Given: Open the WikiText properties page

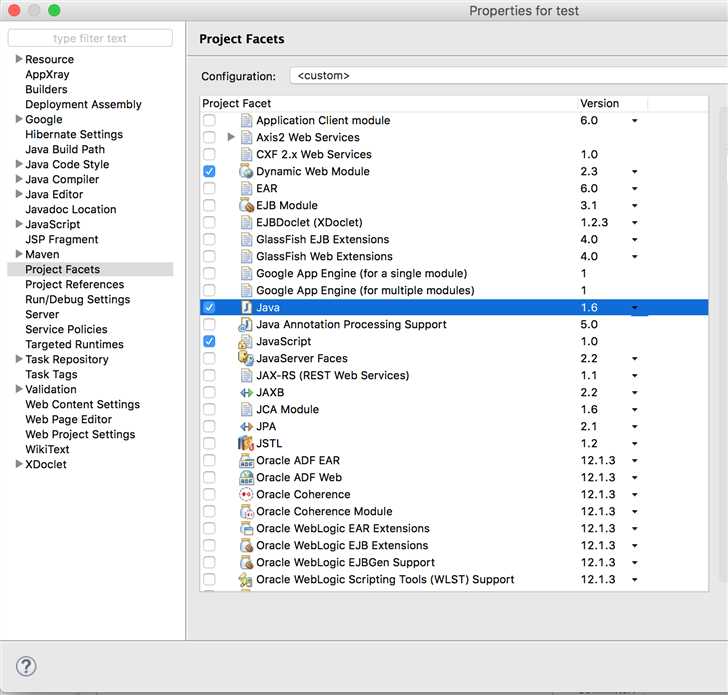Looking at the screenshot, I should coord(47,449).
